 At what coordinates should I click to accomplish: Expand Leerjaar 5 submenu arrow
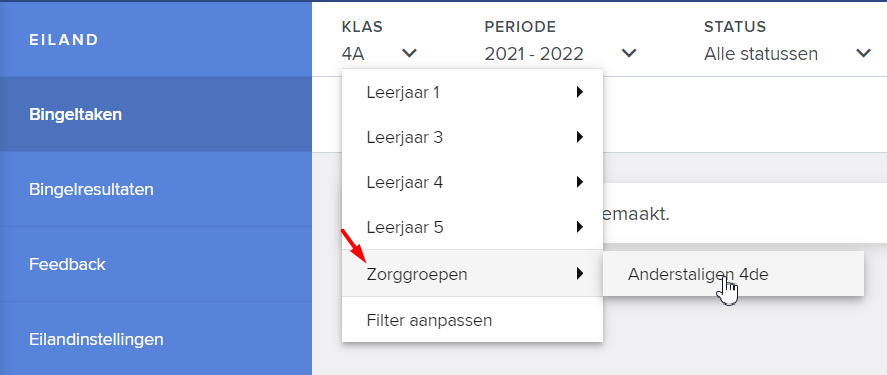(579, 227)
